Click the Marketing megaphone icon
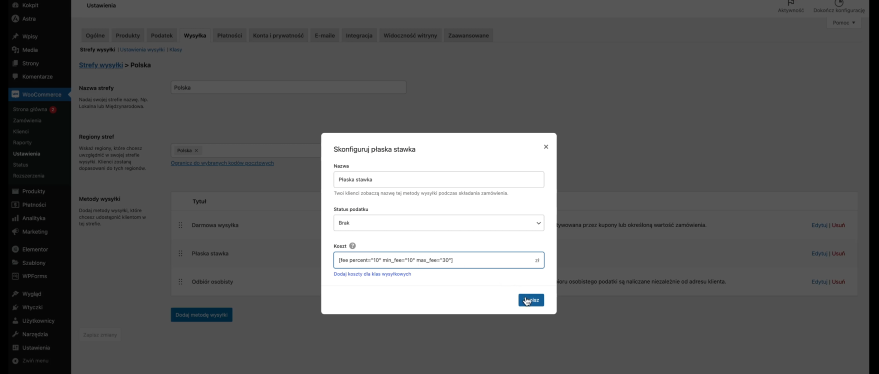The width and height of the screenshot is (879, 374). tap(16, 232)
